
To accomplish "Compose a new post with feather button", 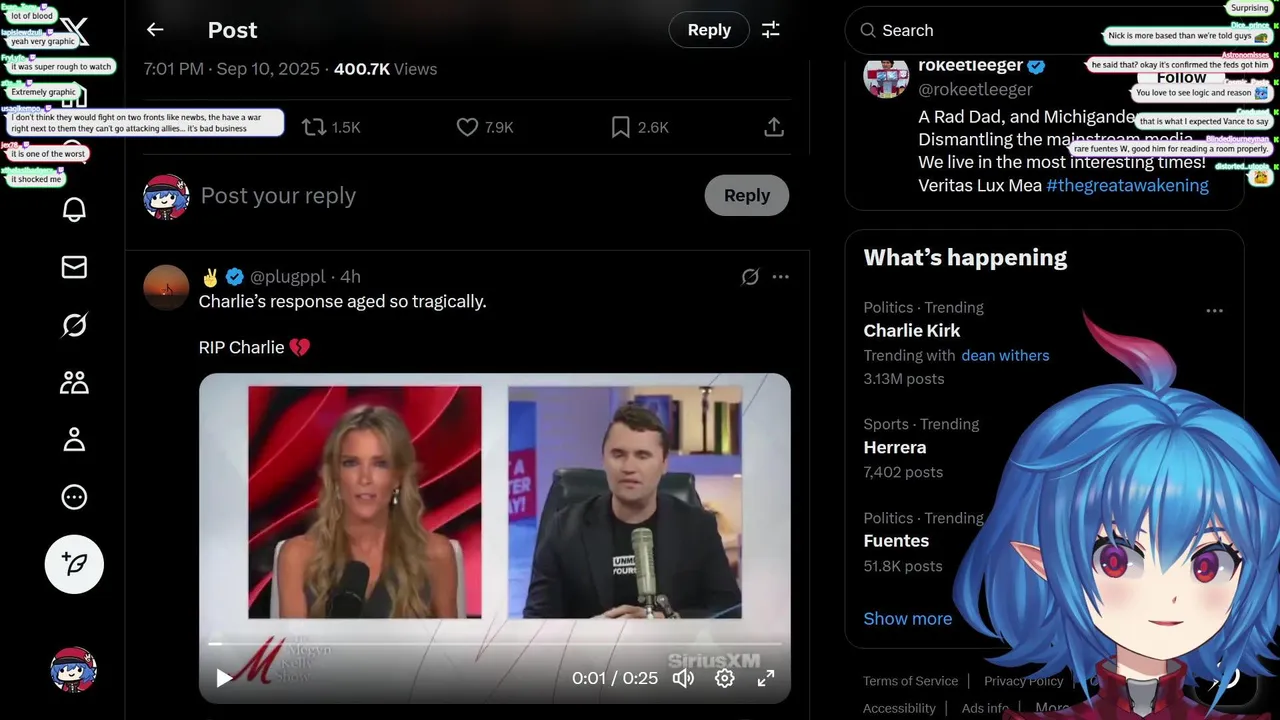I will click(74, 564).
